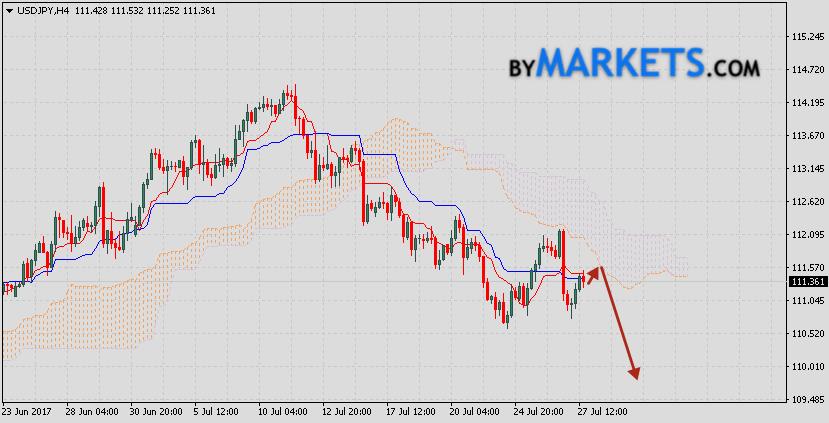Click the large red downward forecast arrowhead
This screenshot has width=829, height=423.
[x=633, y=371]
